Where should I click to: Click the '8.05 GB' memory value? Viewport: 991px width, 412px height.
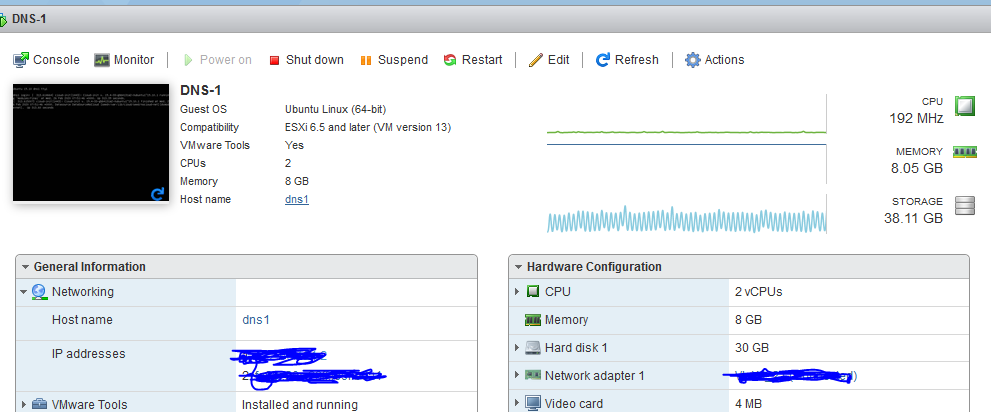[916, 168]
